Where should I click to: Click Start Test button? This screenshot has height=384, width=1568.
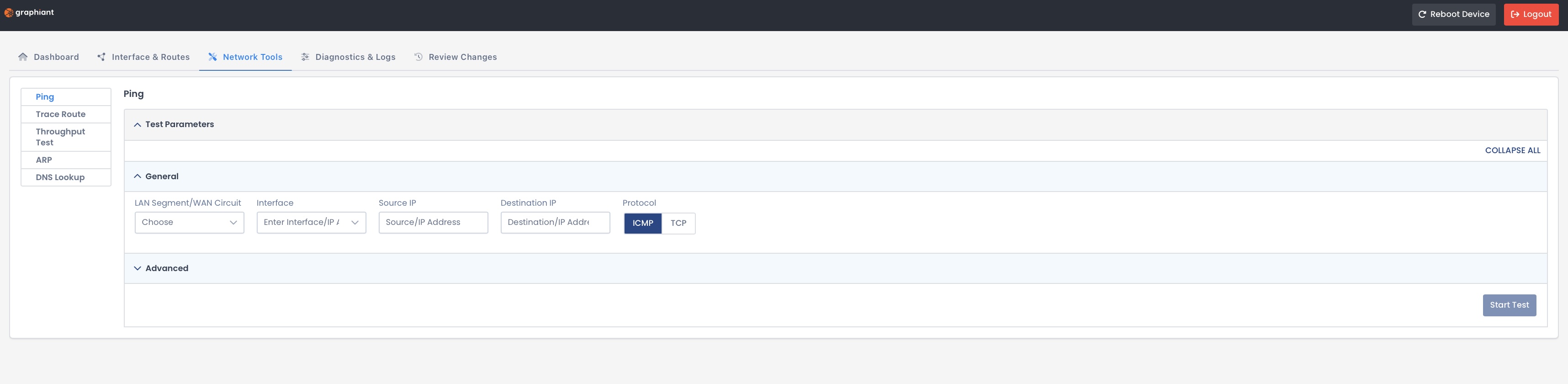click(1509, 305)
